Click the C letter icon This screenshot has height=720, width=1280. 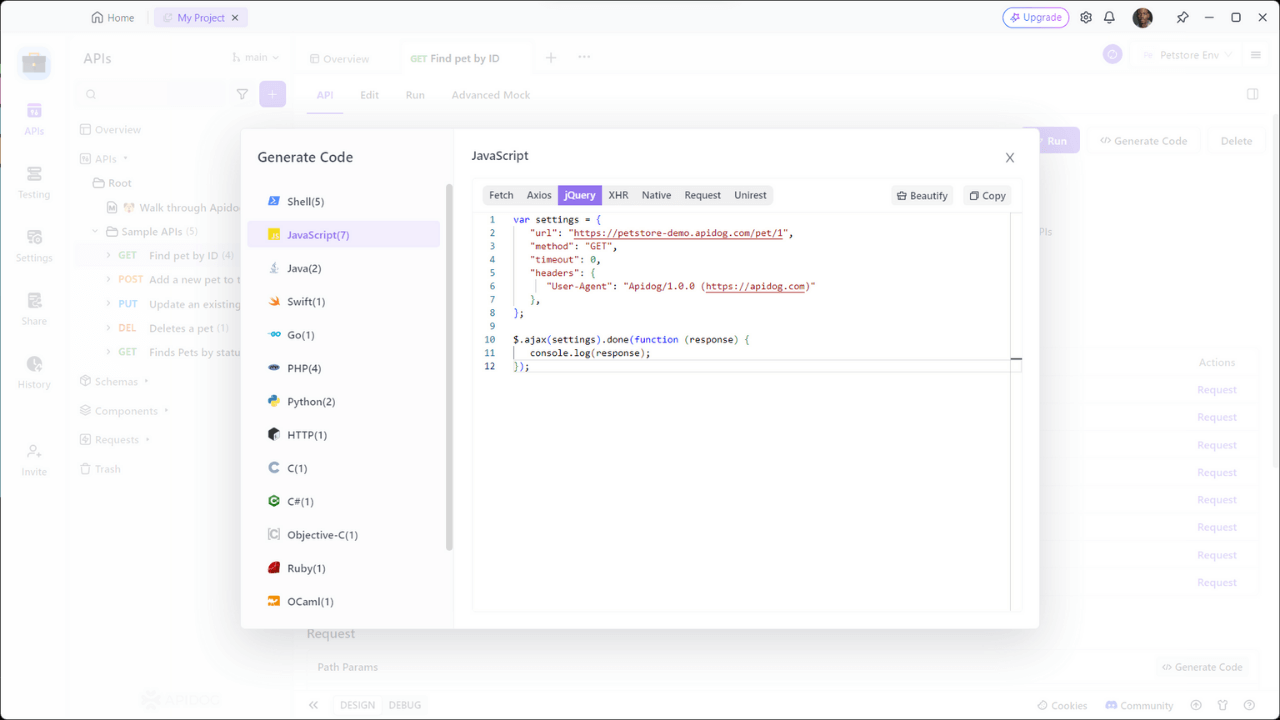(x=274, y=468)
